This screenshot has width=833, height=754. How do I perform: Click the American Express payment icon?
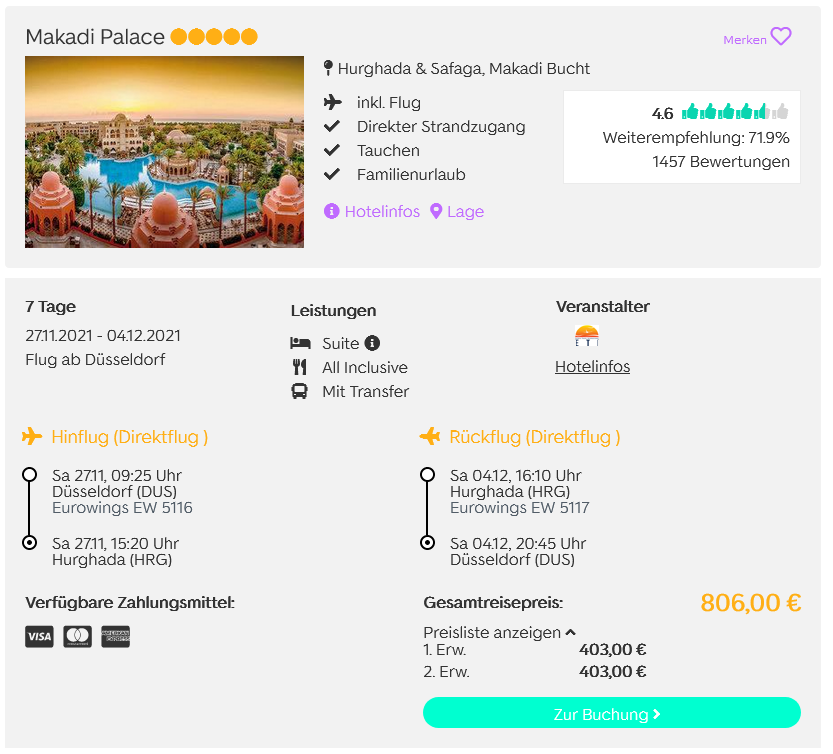coord(115,637)
